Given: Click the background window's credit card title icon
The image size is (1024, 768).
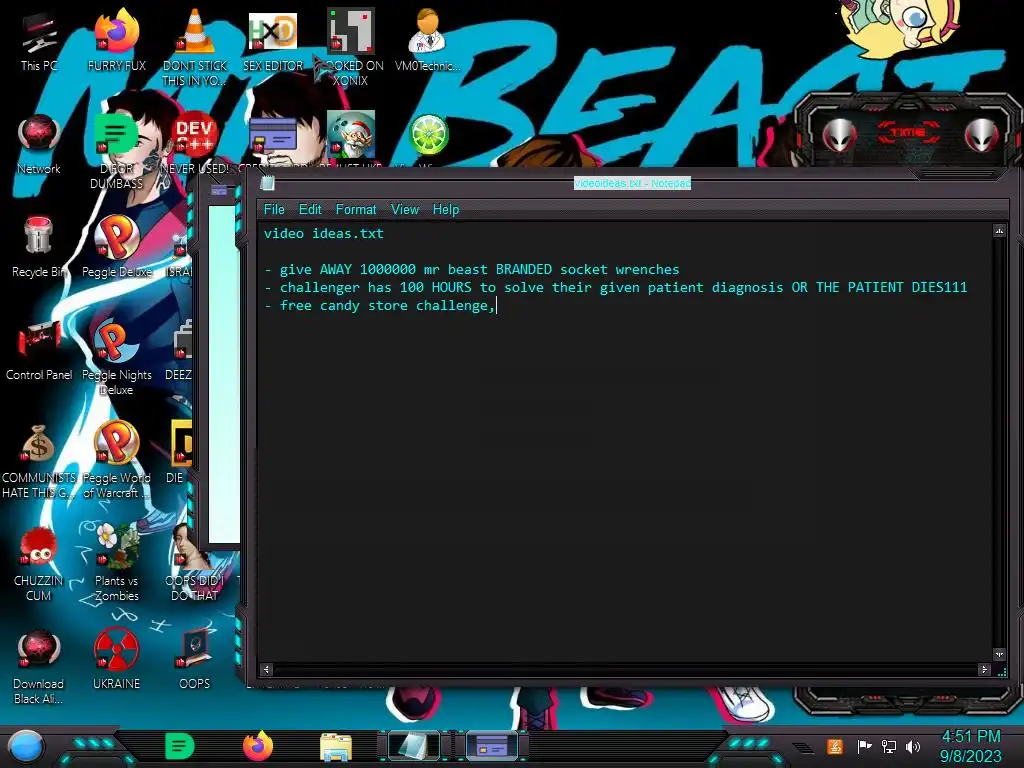Looking at the screenshot, I should tap(219, 190).
